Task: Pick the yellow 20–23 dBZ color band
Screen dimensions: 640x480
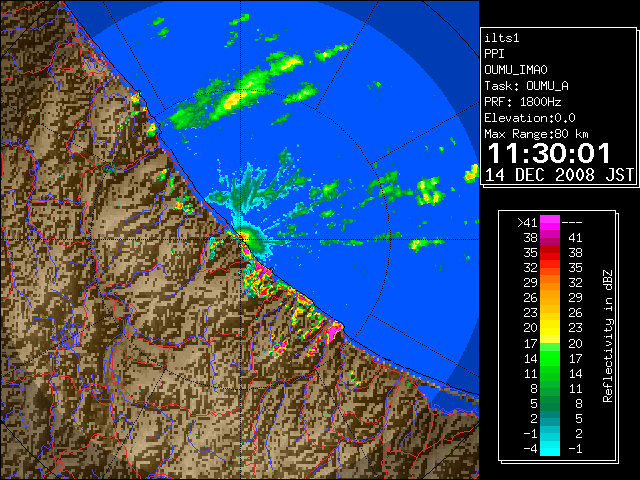Action: pos(550,328)
